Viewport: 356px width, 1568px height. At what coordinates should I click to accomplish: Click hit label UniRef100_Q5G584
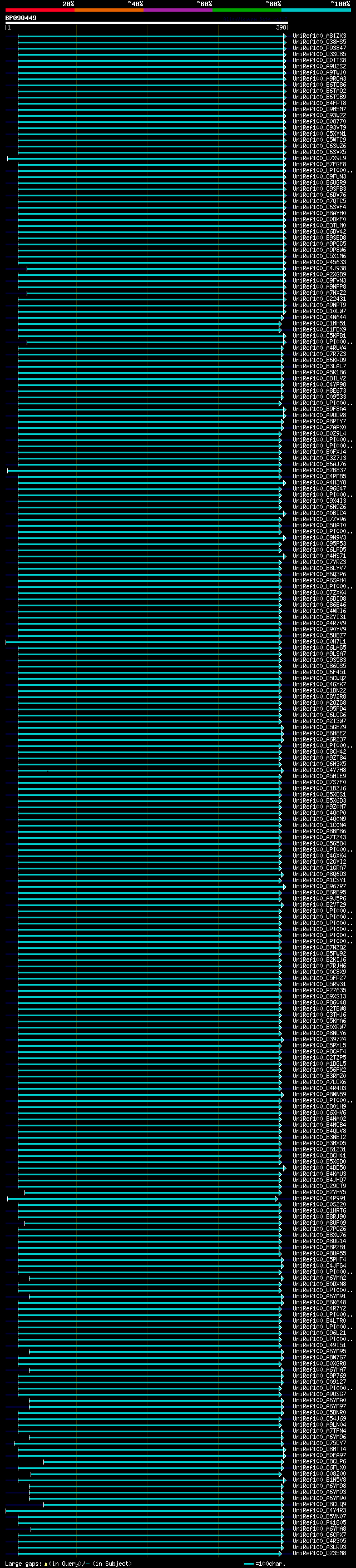319,844
